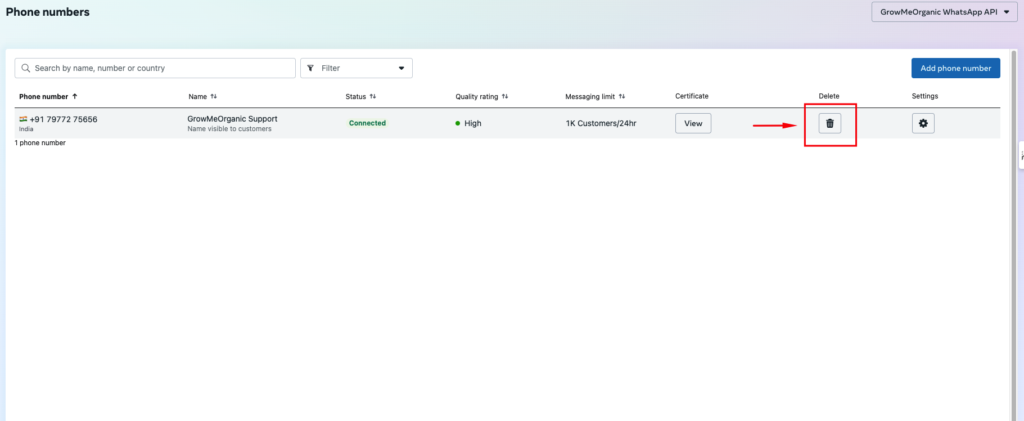Image resolution: width=1024 pixels, height=421 pixels.
Task: Click the Phone numbers page heading
Action: coord(48,12)
